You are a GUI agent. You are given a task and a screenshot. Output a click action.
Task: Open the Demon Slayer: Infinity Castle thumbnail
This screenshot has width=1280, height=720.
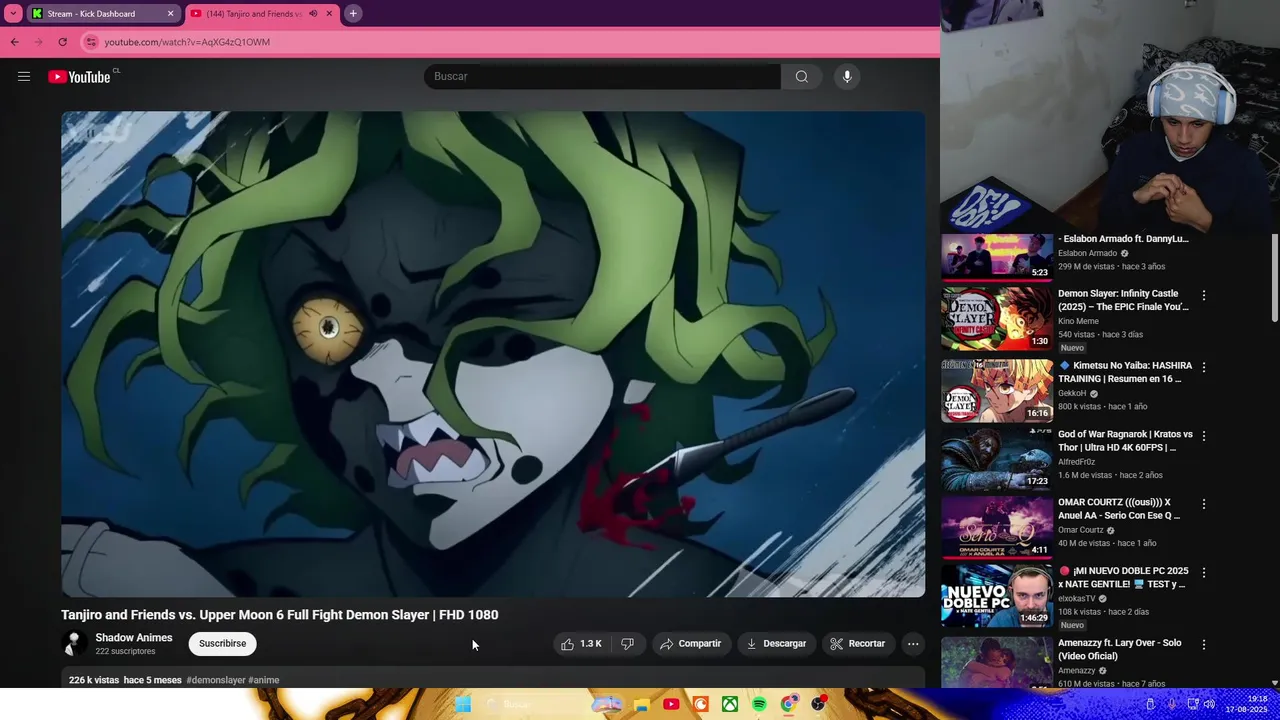pyautogui.click(x=997, y=319)
